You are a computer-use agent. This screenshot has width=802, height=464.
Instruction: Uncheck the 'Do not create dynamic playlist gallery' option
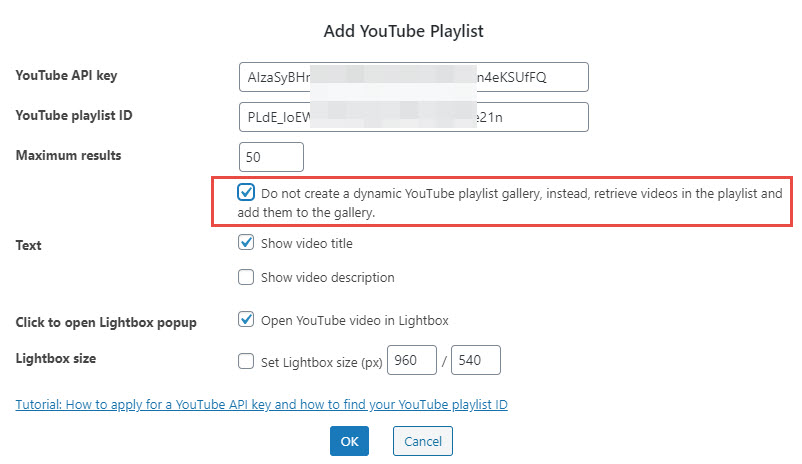click(246, 192)
